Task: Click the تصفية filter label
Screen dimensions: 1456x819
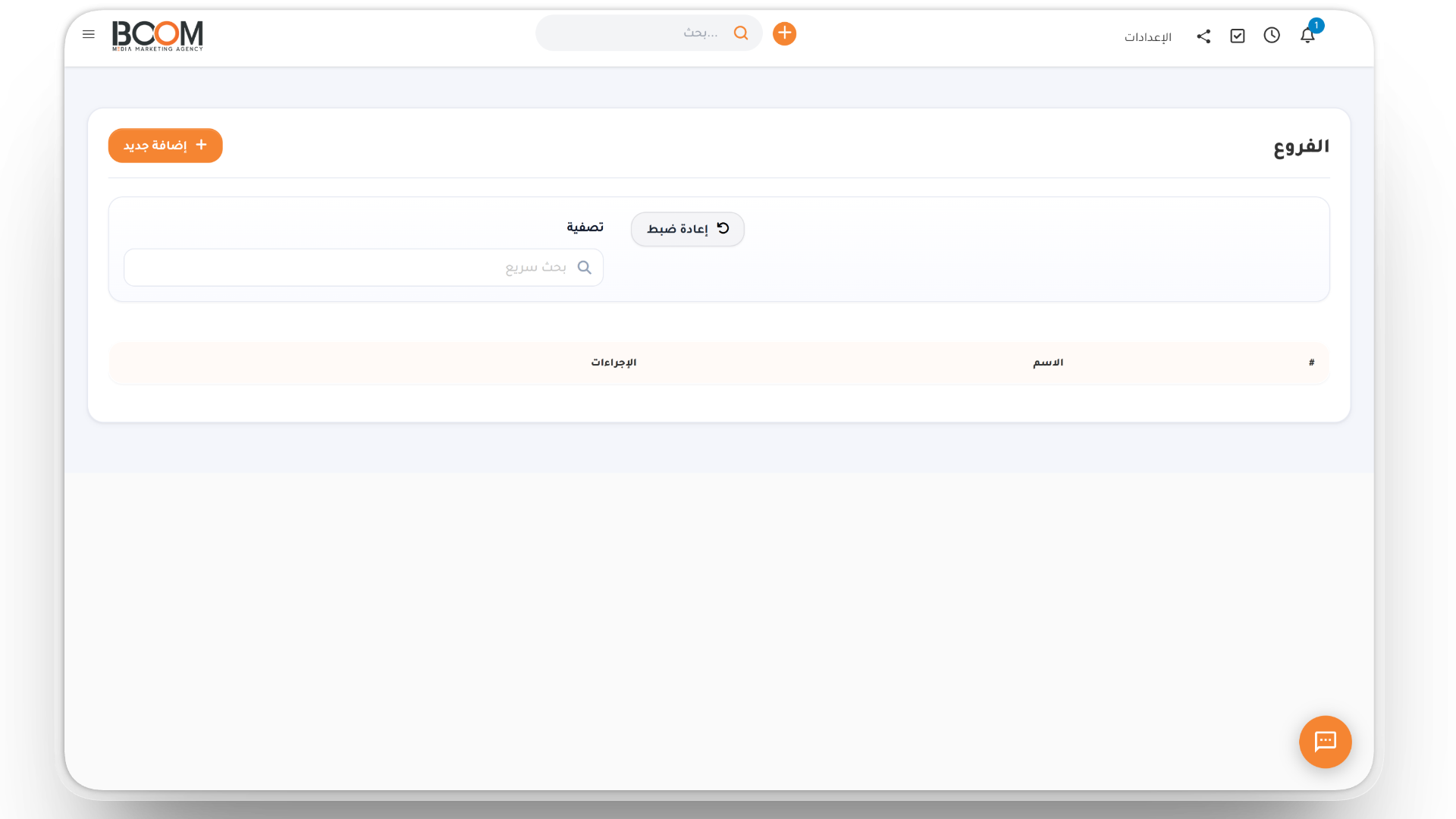Action: (x=585, y=227)
